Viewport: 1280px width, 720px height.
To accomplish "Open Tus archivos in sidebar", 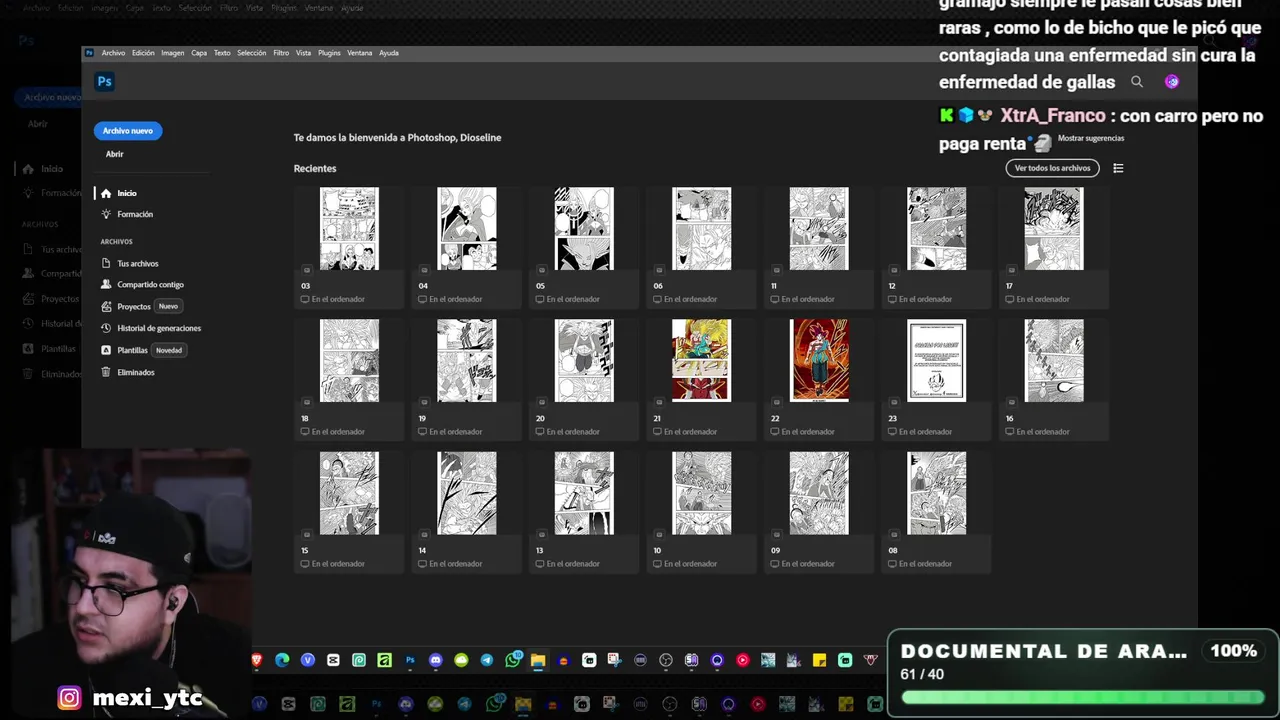I will tap(138, 263).
